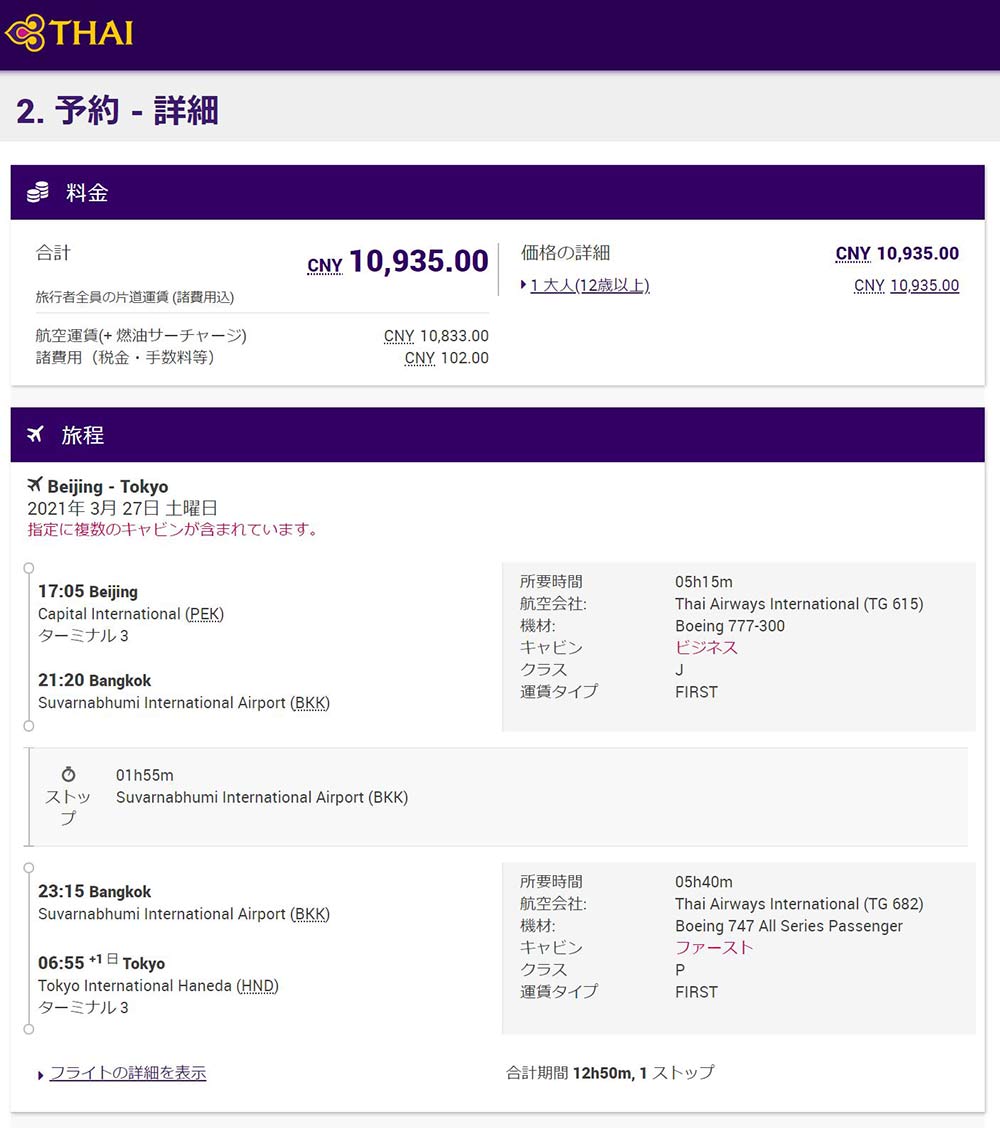
Task: Click the 01h55m stopover duration
Action: (x=145, y=776)
